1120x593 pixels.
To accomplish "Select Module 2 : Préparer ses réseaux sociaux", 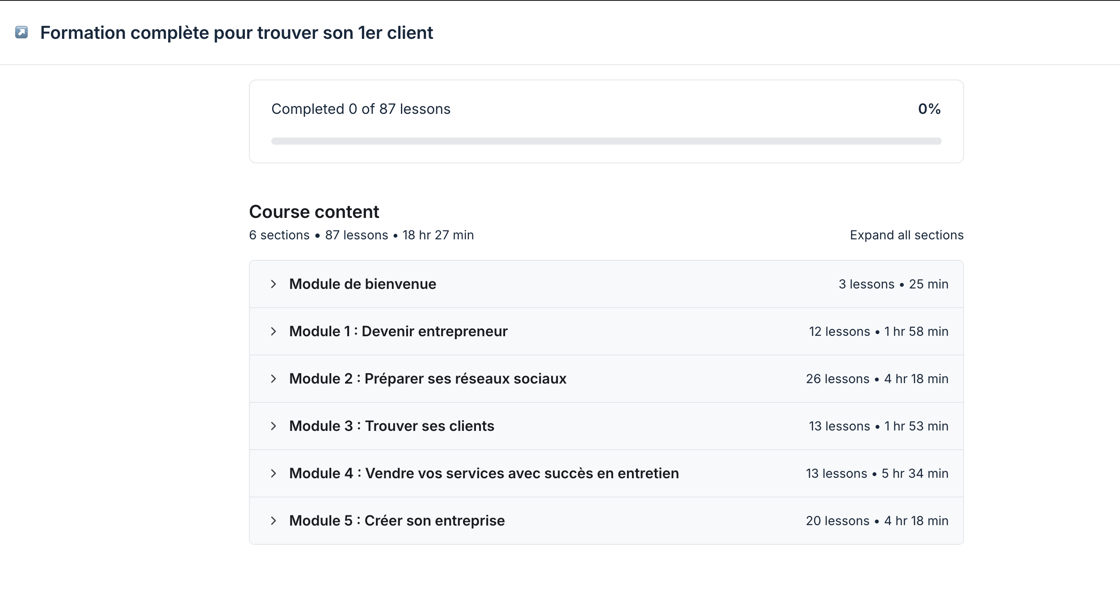I will click(427, 379).
